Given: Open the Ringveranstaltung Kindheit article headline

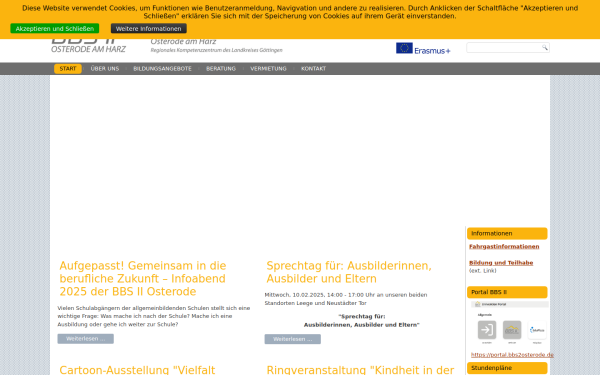Looking at the screenshot, I should point(360,370).
